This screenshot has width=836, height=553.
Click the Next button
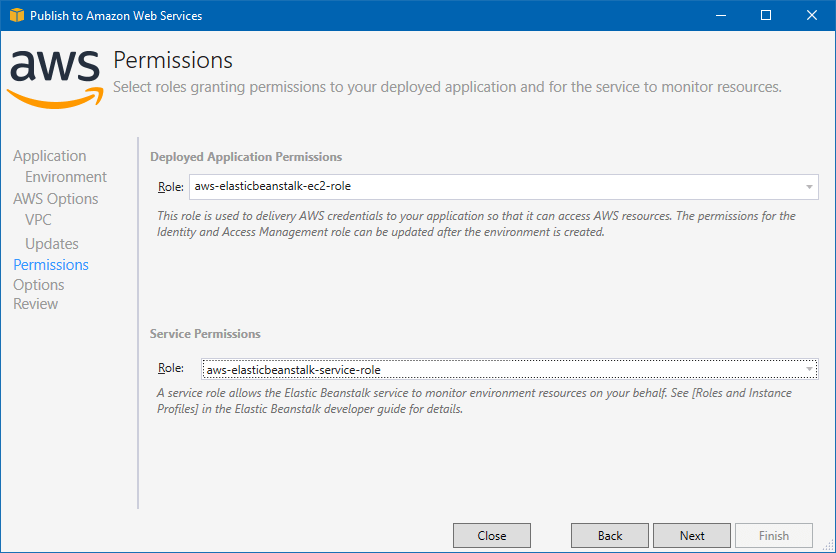coord(692,535)
